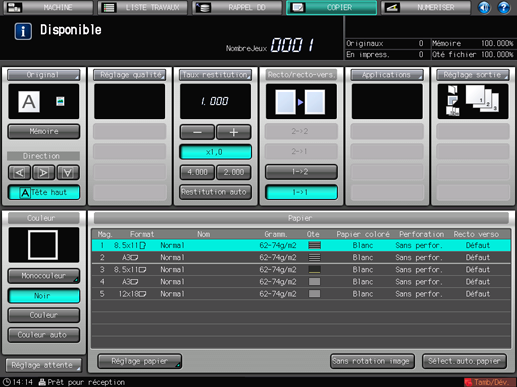Enable Restitution auto
Screen dimensions: 517x387
(215, 192)
